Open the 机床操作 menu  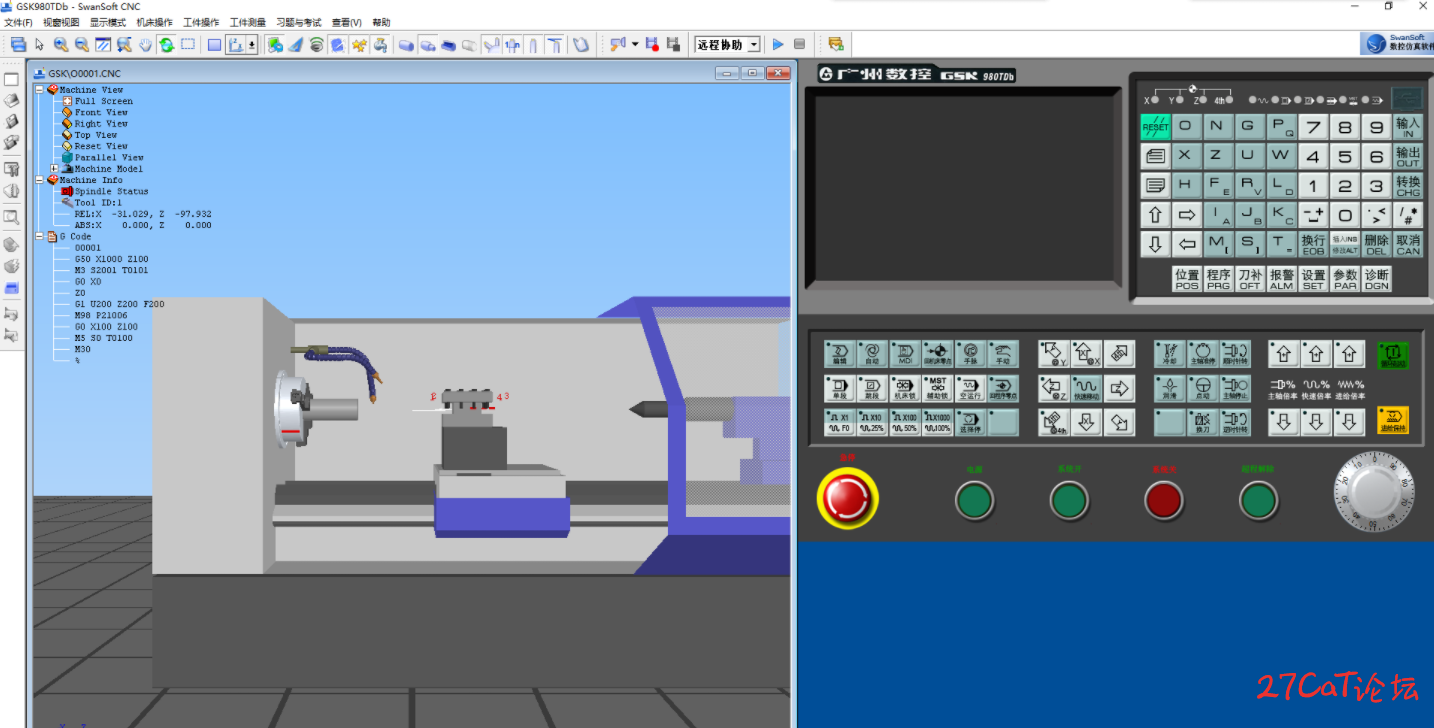[154, 22]
